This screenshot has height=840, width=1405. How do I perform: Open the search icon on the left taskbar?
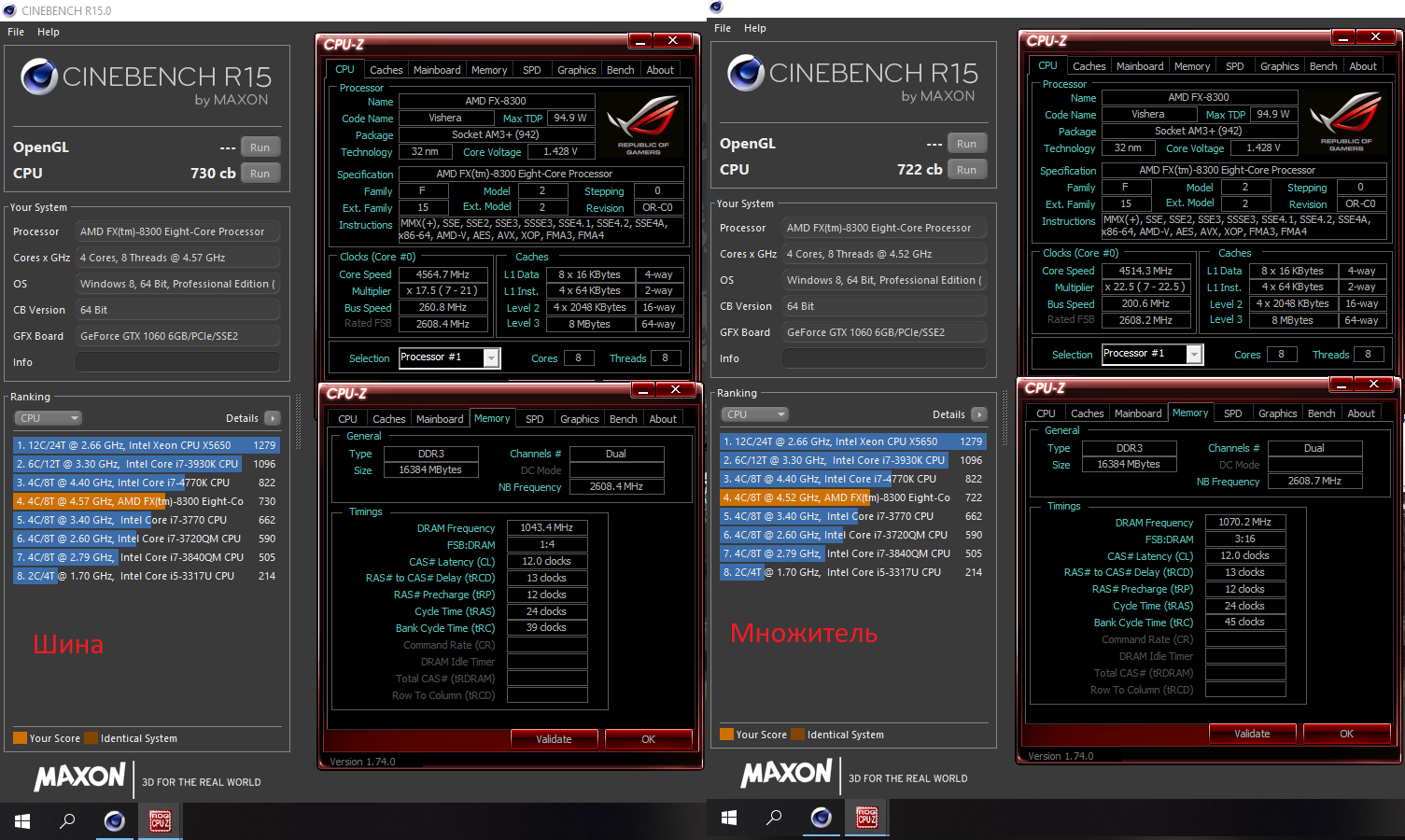67,821
